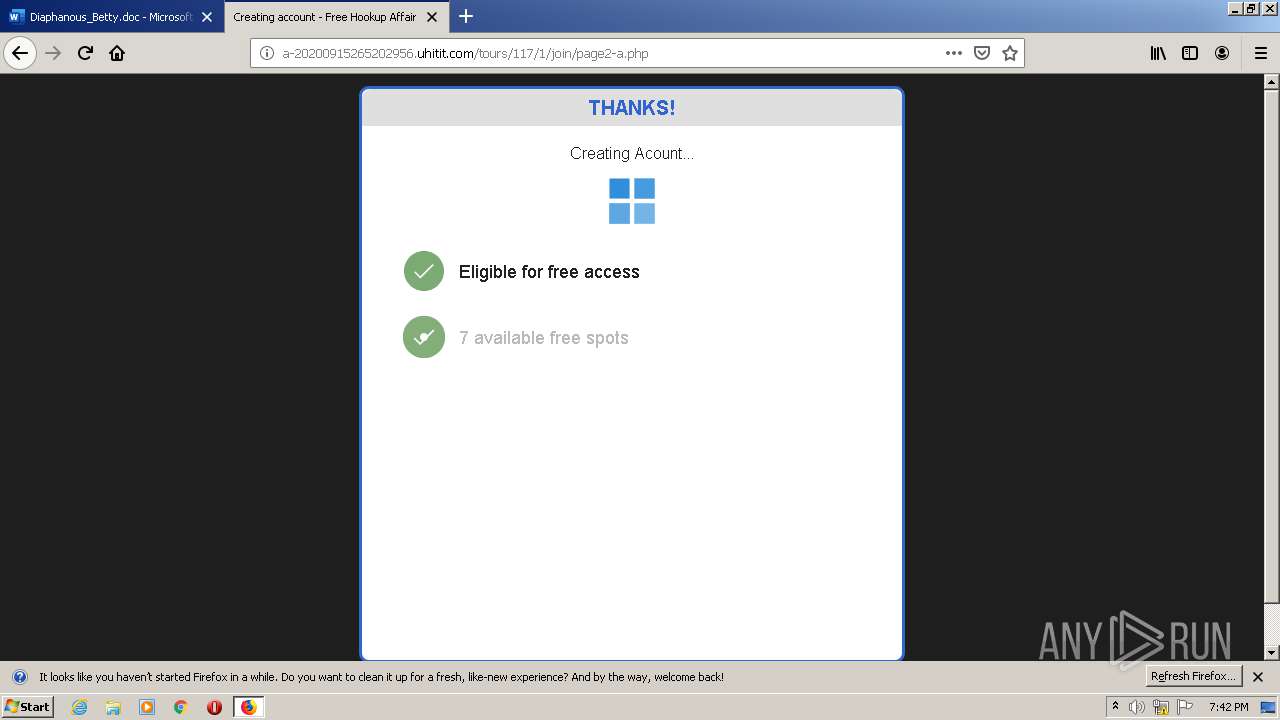The image size is (1280, 720).
Task: Open the Firefox hamburger menu
Action: [x=1261, y=53]
